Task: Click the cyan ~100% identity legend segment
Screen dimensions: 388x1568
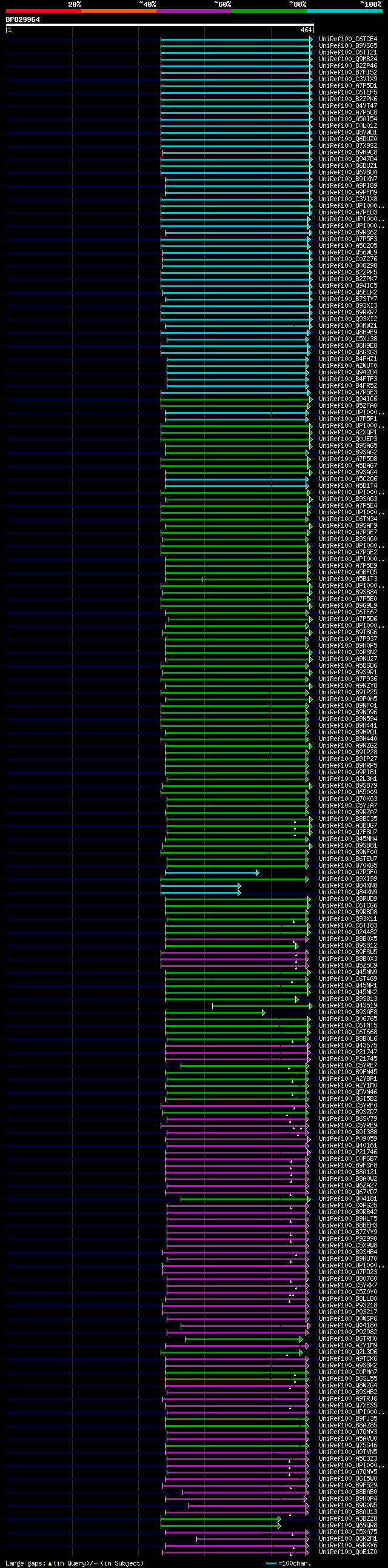Action: click(x=344, y=11)
